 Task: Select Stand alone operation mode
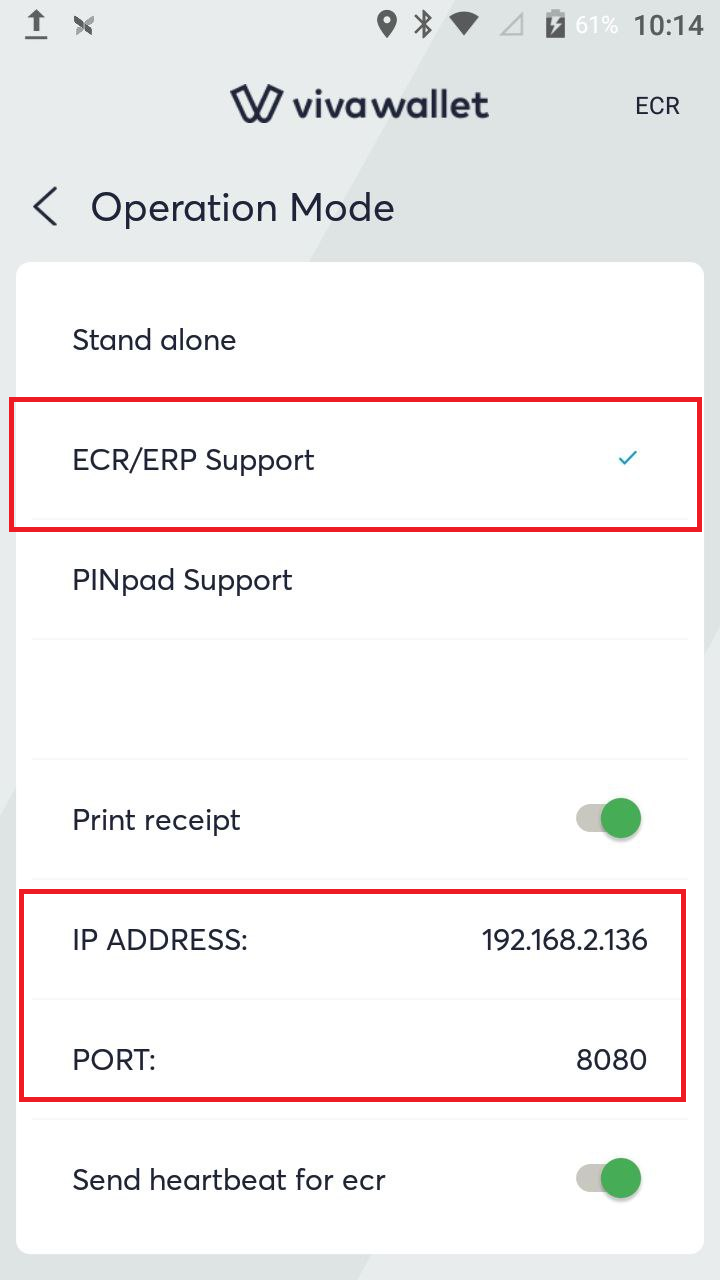pyautogui.click(x=154, y=340)
